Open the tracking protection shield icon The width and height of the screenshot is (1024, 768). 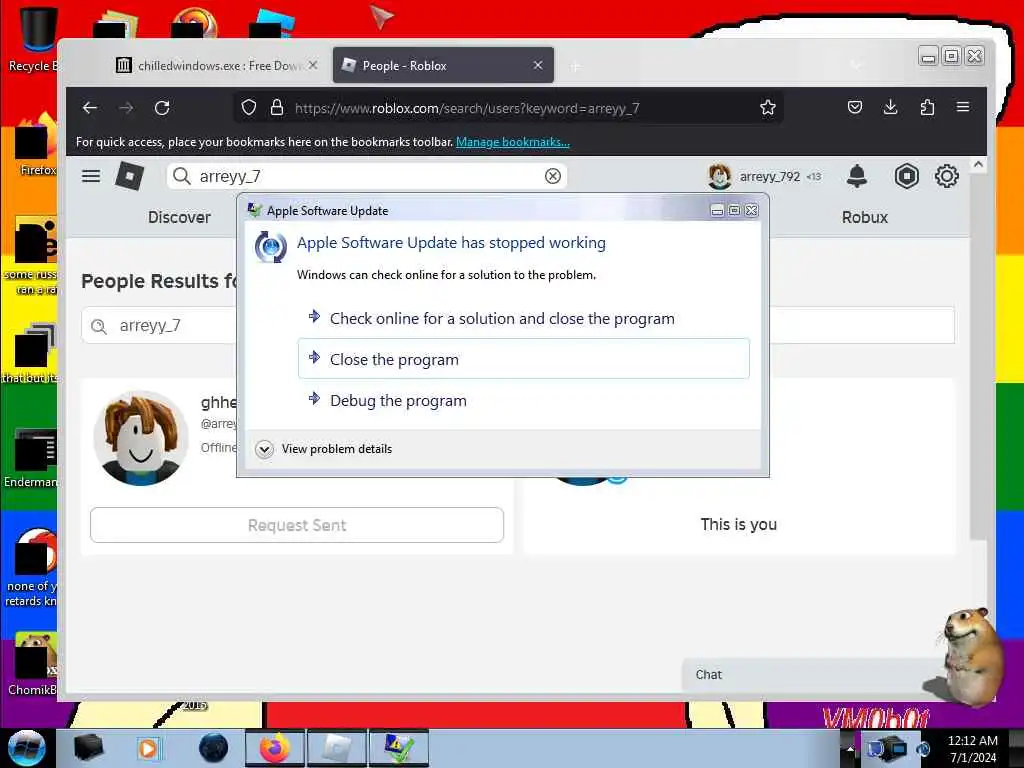[249, 108]
